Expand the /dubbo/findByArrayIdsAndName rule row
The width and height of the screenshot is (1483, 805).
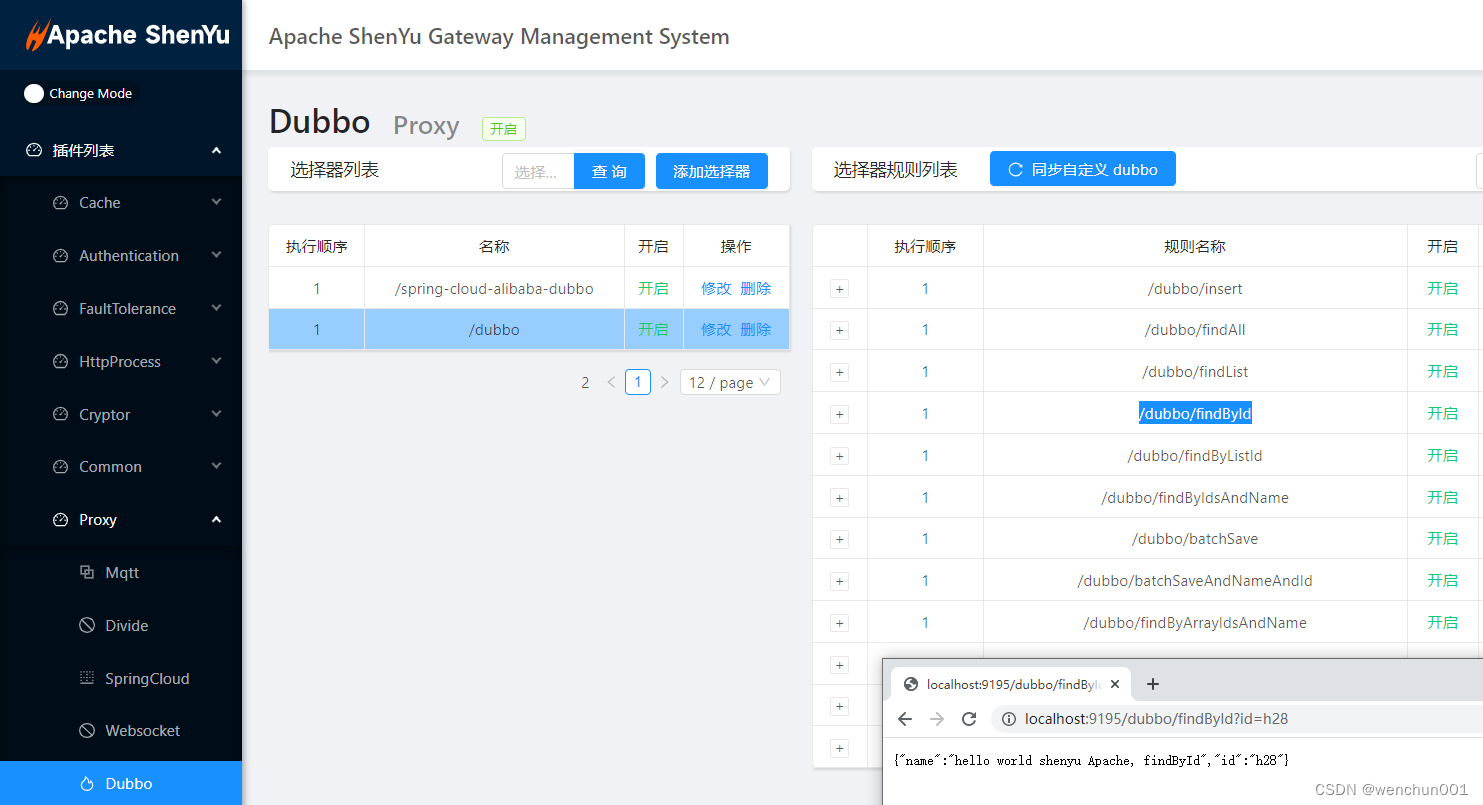point(839,623)
